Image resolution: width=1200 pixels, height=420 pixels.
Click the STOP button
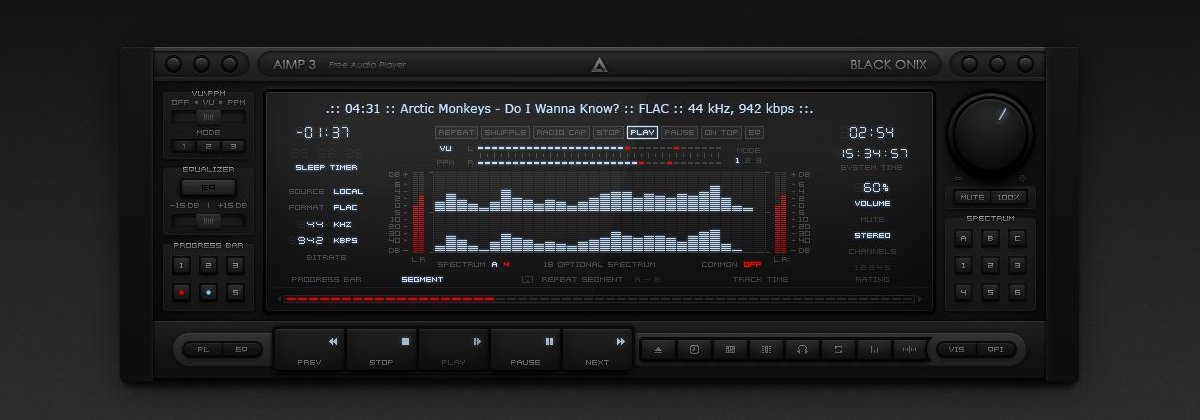[x=382, y=349]
